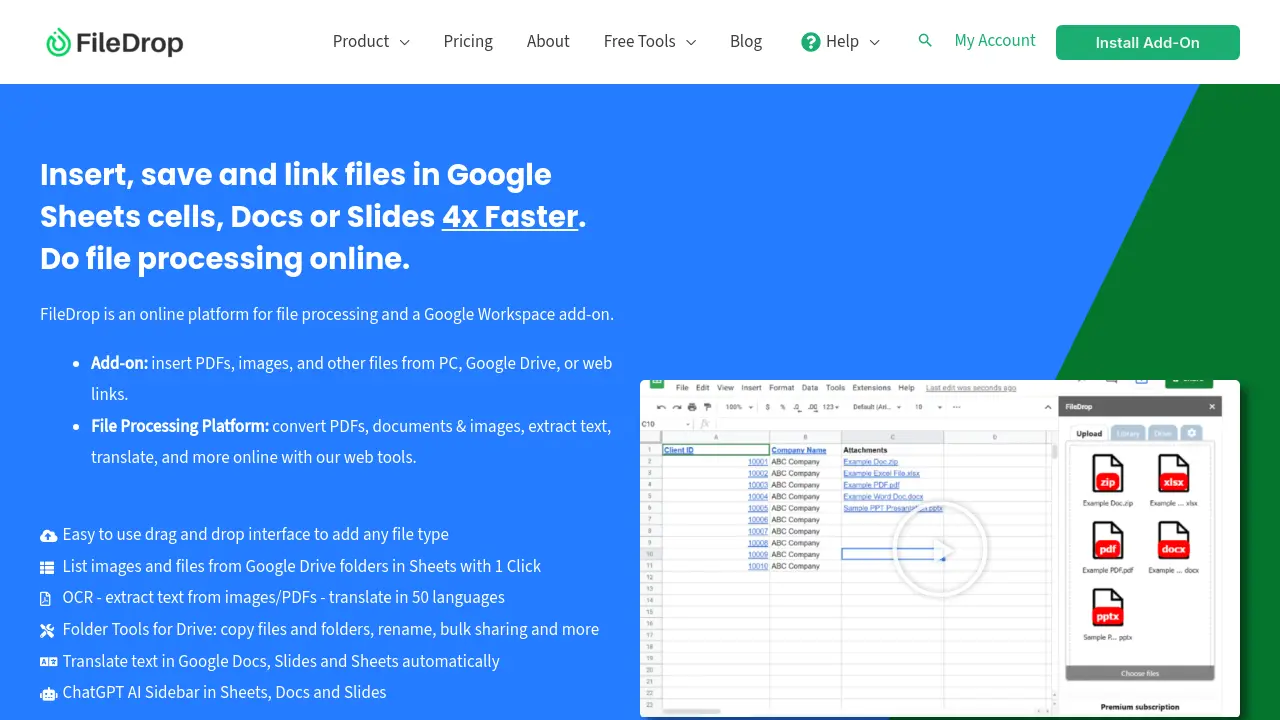Play the demo video
Image resolution: width=1280 pixels, height=720 pixels.
(940, 549)
